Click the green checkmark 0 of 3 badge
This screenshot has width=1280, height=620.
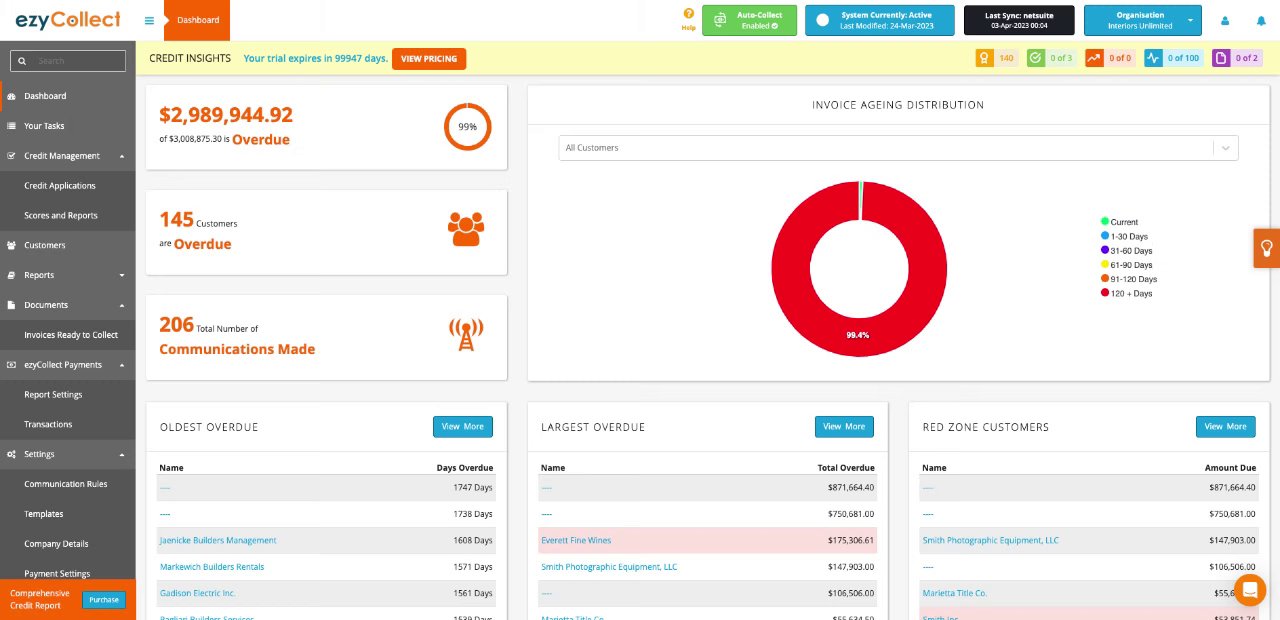(x=1051, y=58)
